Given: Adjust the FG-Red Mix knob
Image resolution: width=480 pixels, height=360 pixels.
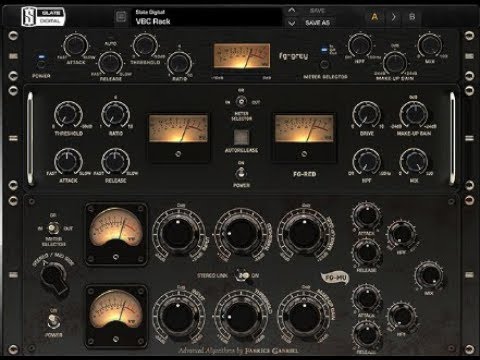Looking at the screenshot, I should [414, 162].
